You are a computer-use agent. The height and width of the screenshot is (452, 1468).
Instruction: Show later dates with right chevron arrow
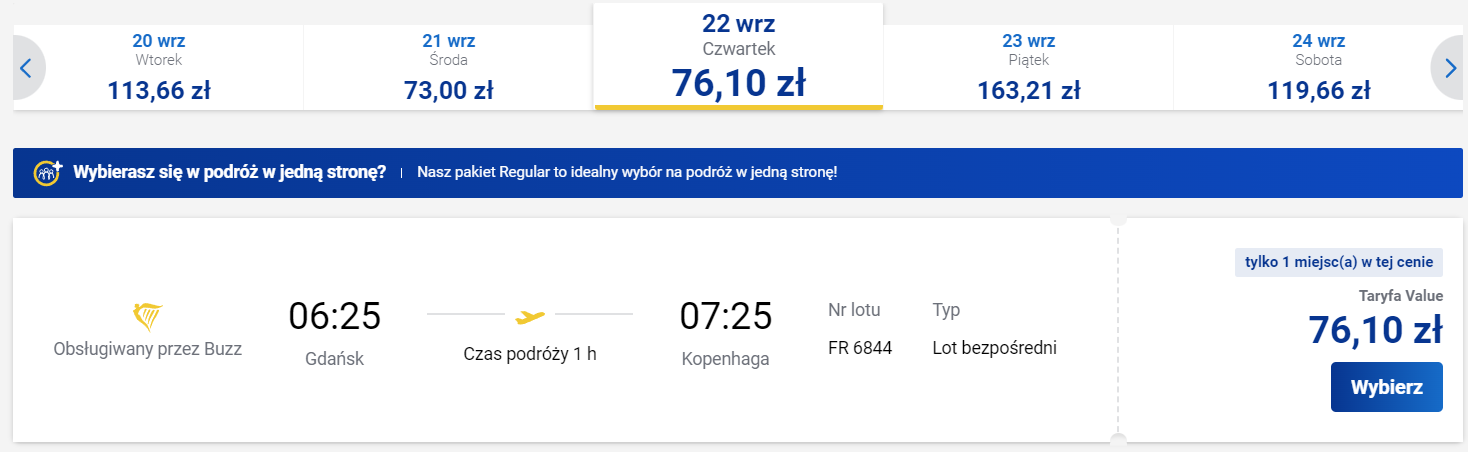pos(1450,68)
